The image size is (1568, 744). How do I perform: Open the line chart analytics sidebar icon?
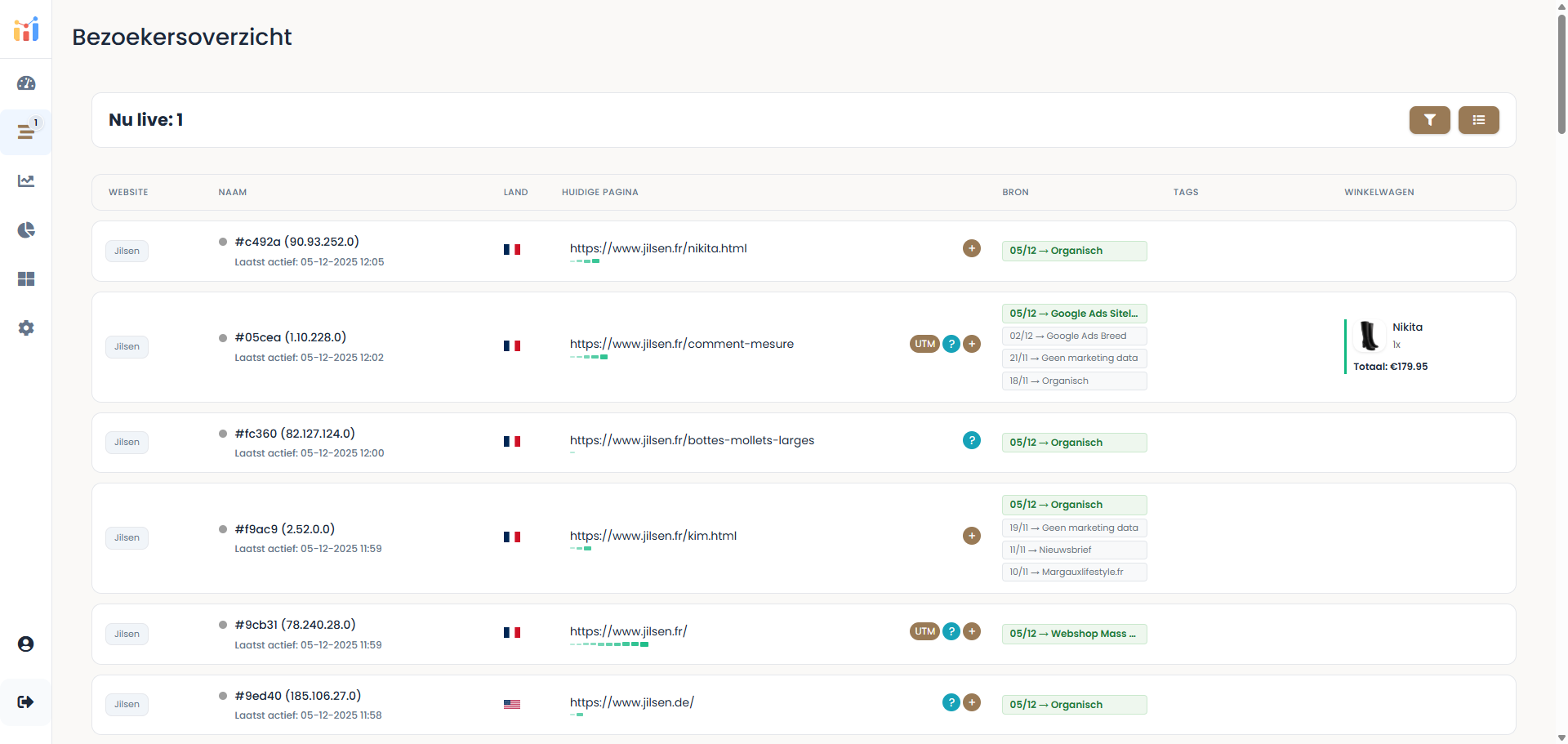point(26,180)
